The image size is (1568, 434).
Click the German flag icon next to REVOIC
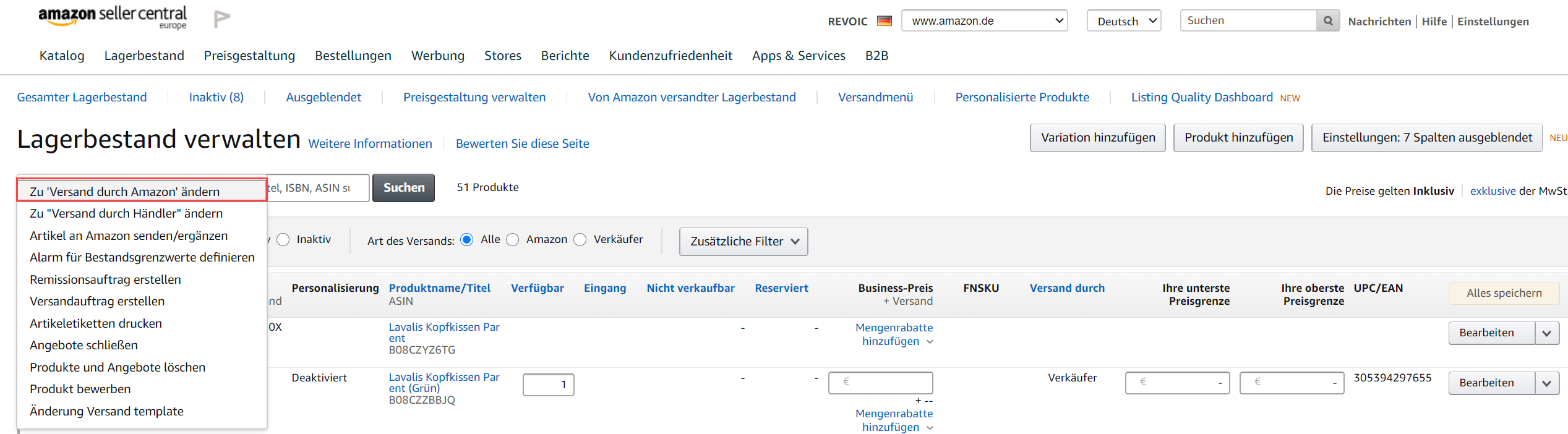coord(885,21)
